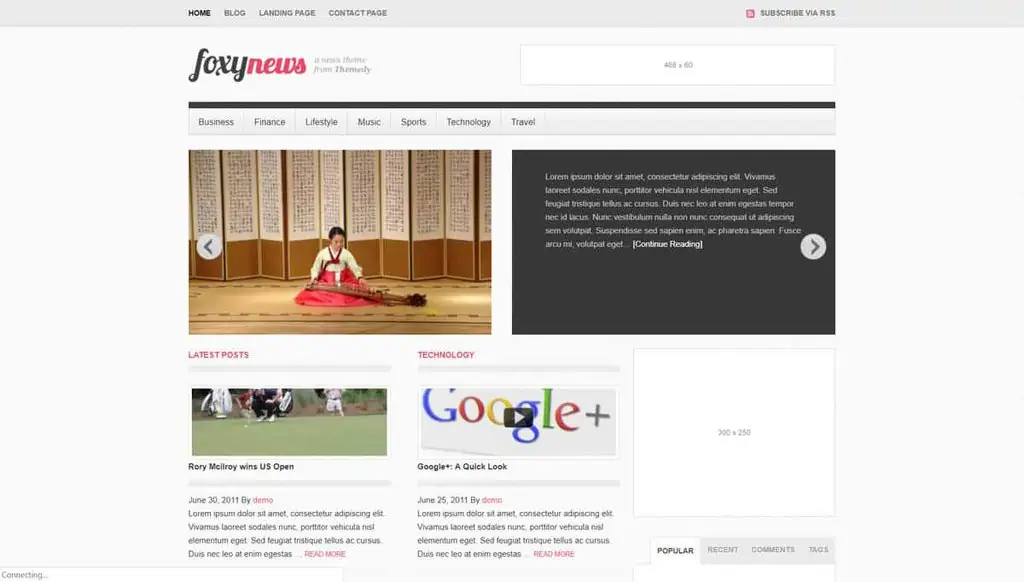Click the golf post thumbnail image
This screenshot has width=1024, height=582.
[x=289, y=422]
